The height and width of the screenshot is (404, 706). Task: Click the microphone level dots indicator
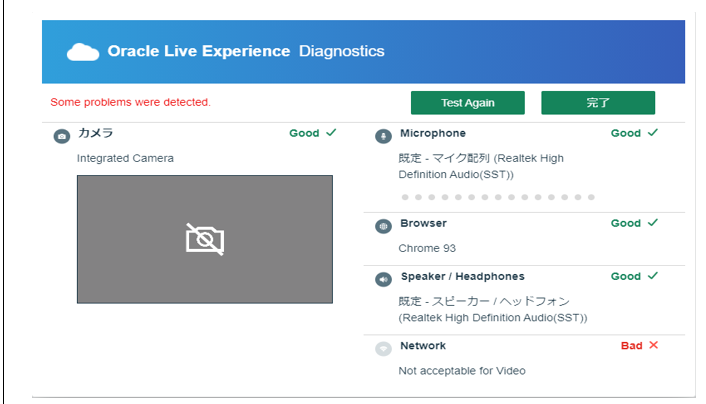(x=498, y=197)
